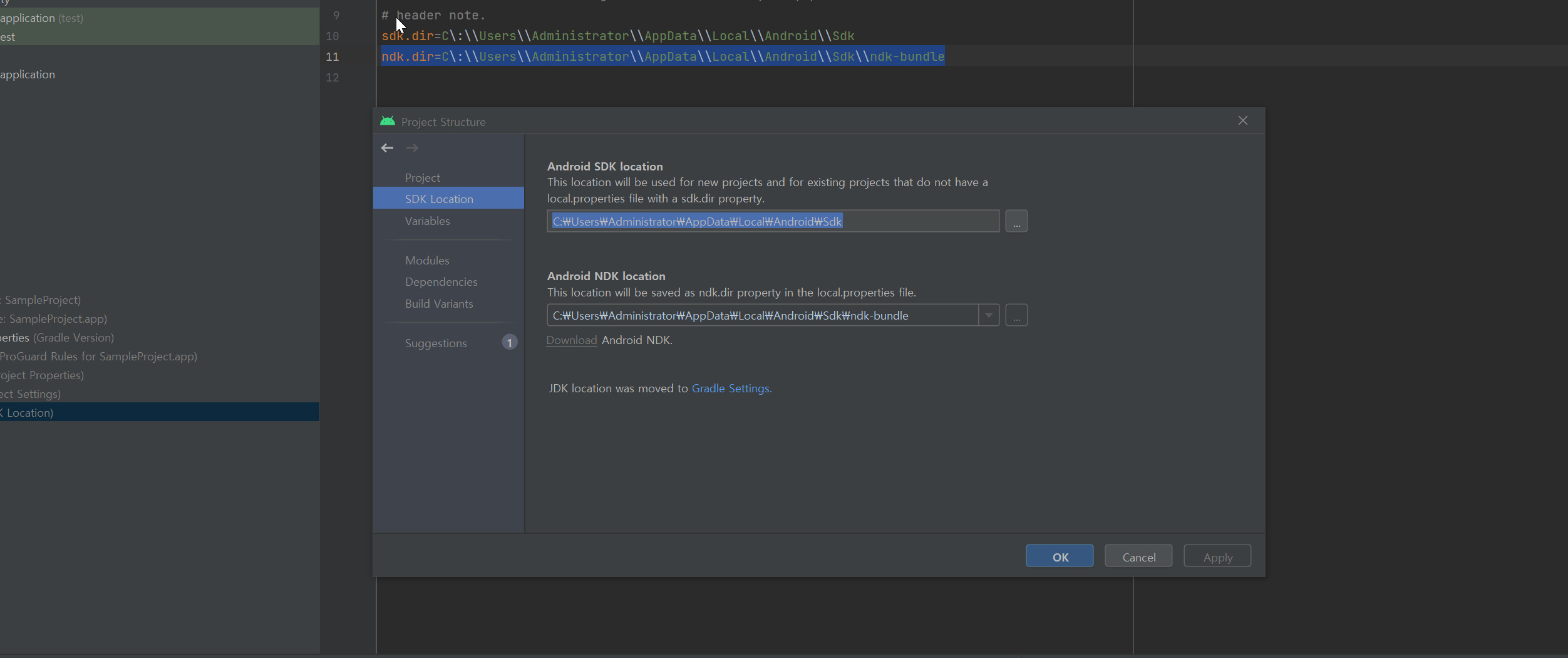Select the 'ect Settings)' tree row
Image resolution: width=1568 pixels, height=658 pixels.
coord(160,394)
